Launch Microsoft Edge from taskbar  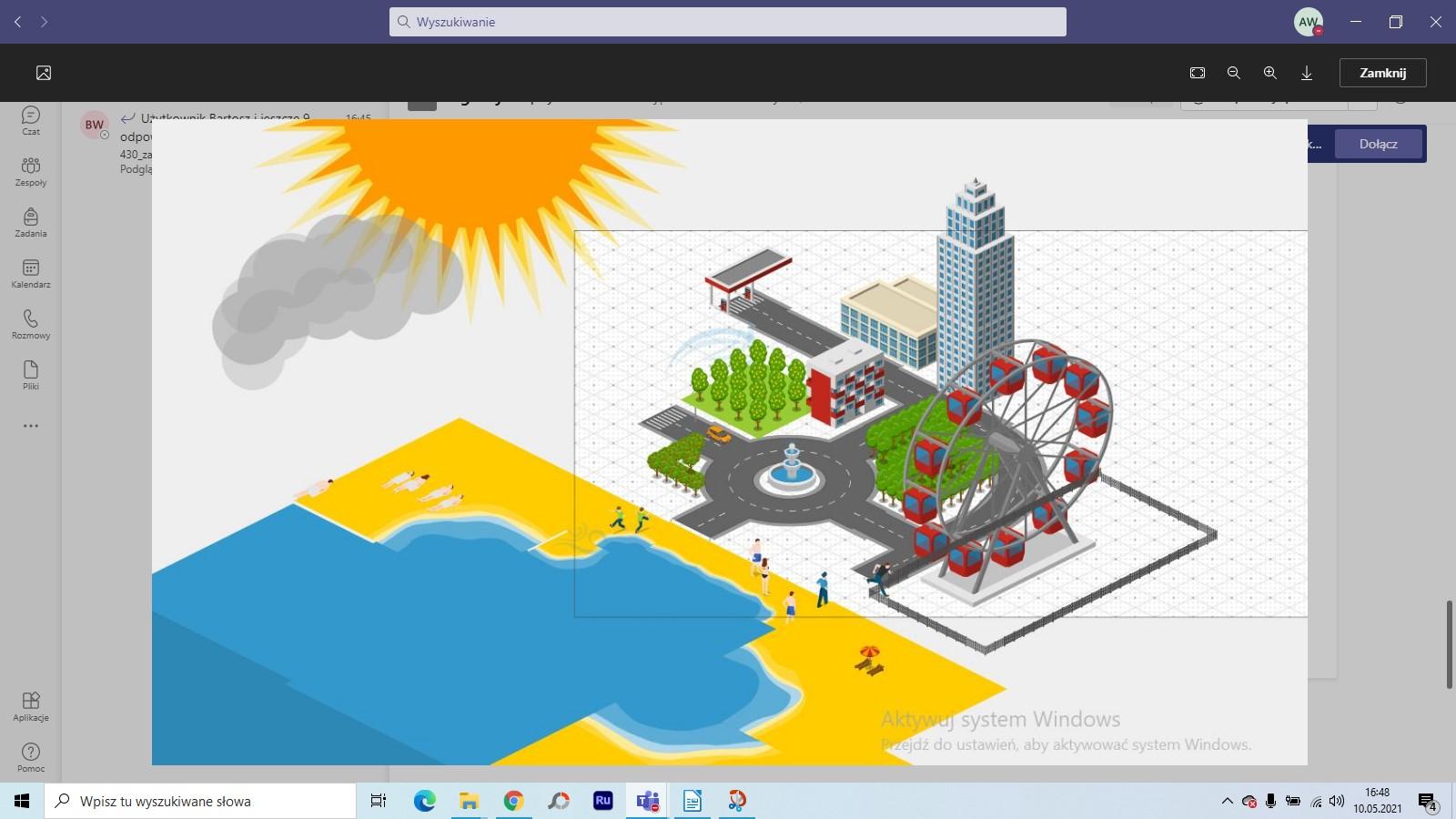(424, 801)
